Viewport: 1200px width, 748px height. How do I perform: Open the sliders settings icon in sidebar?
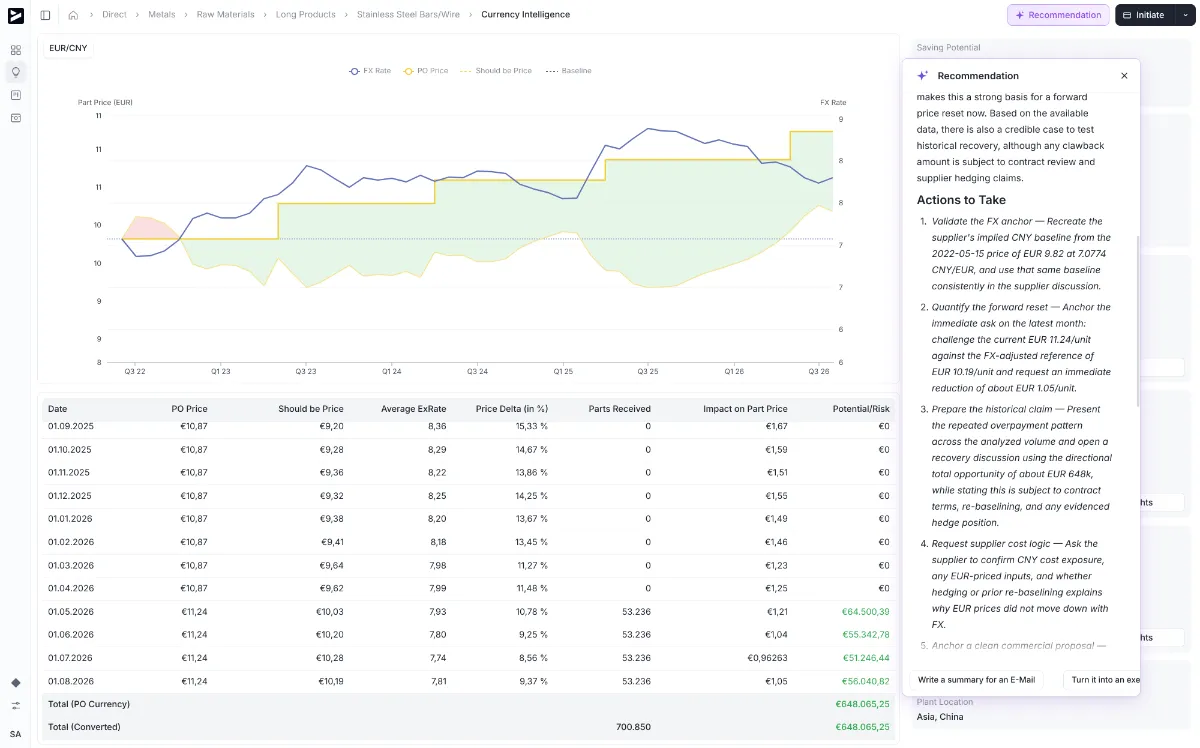point(15,705)
